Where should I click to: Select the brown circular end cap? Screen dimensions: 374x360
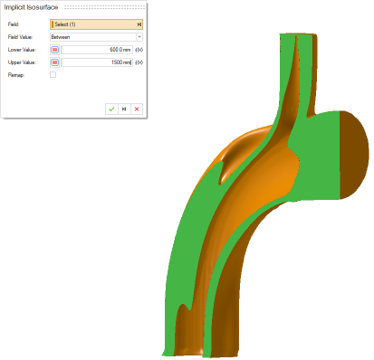[353, 155]
